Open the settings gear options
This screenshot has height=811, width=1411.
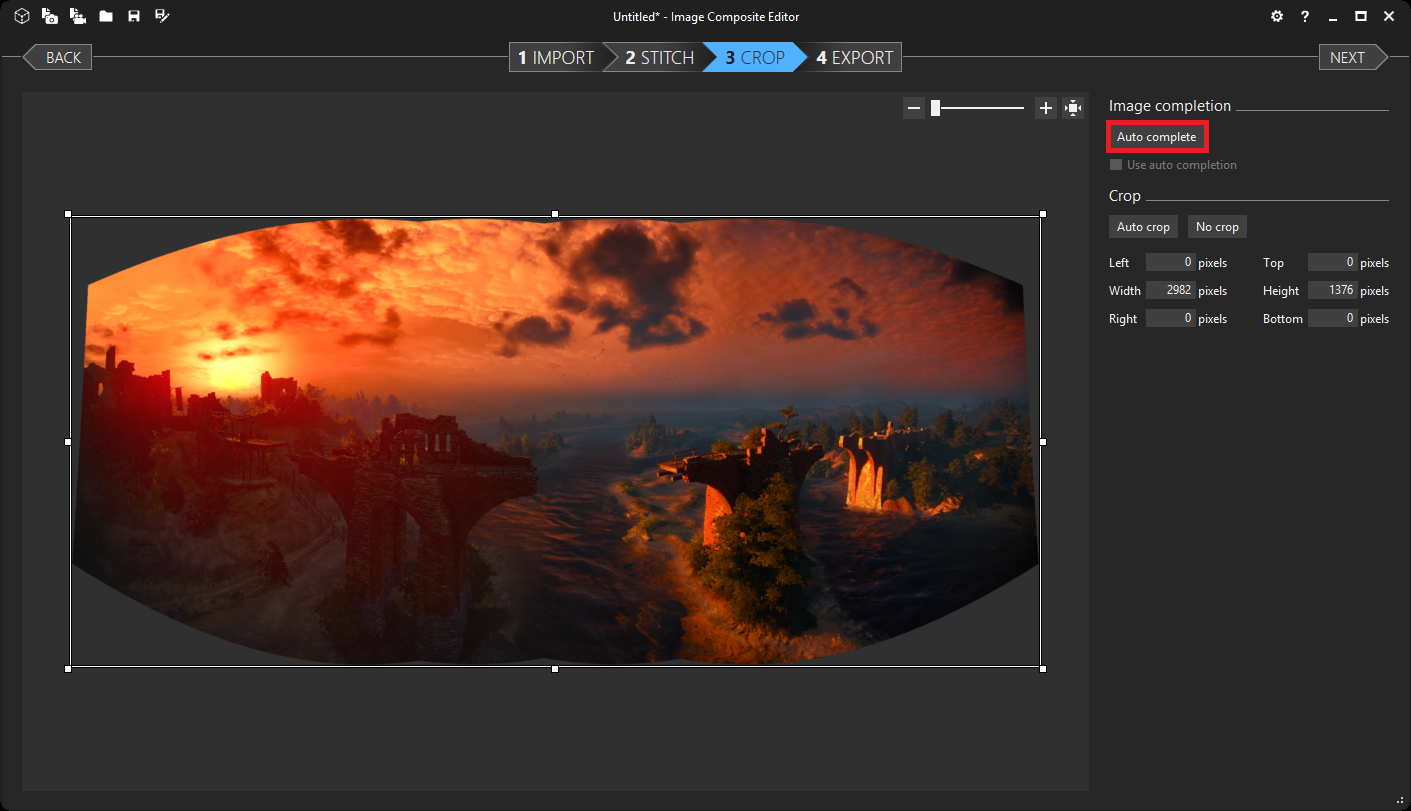(x=1276, y=16)
